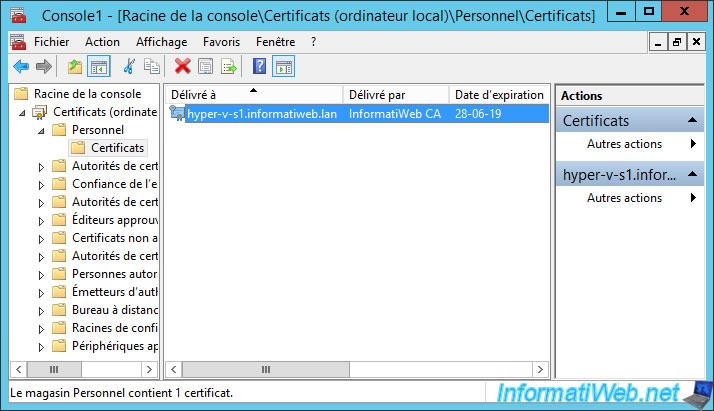The width and height of the screenshot is (714, 411).
Task: Click the 28-06-19 expiration date cell
Action: pos(478,114)
